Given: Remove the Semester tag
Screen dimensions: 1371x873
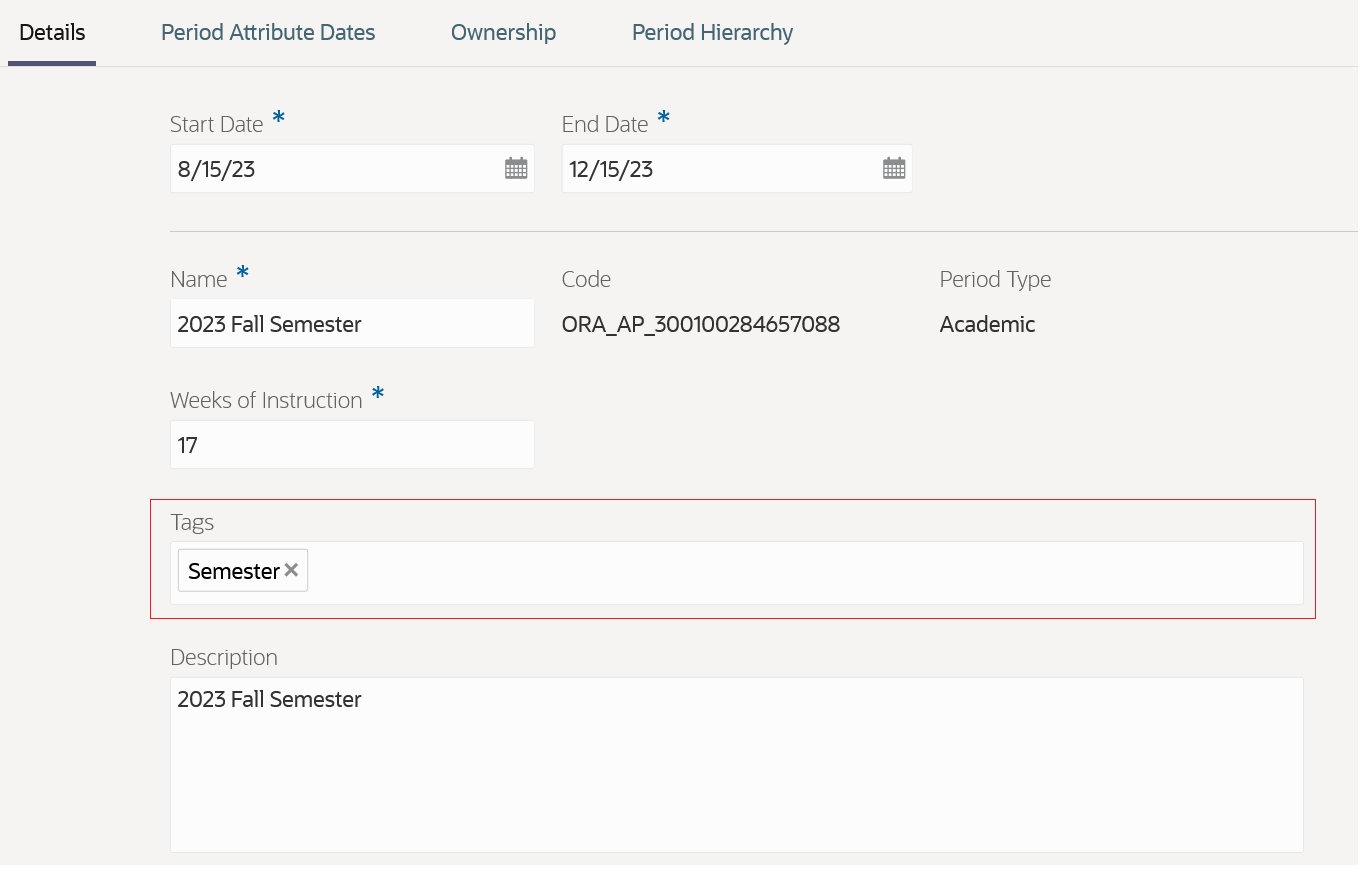Looking at the screenshot, I should (x=291, y=570).
